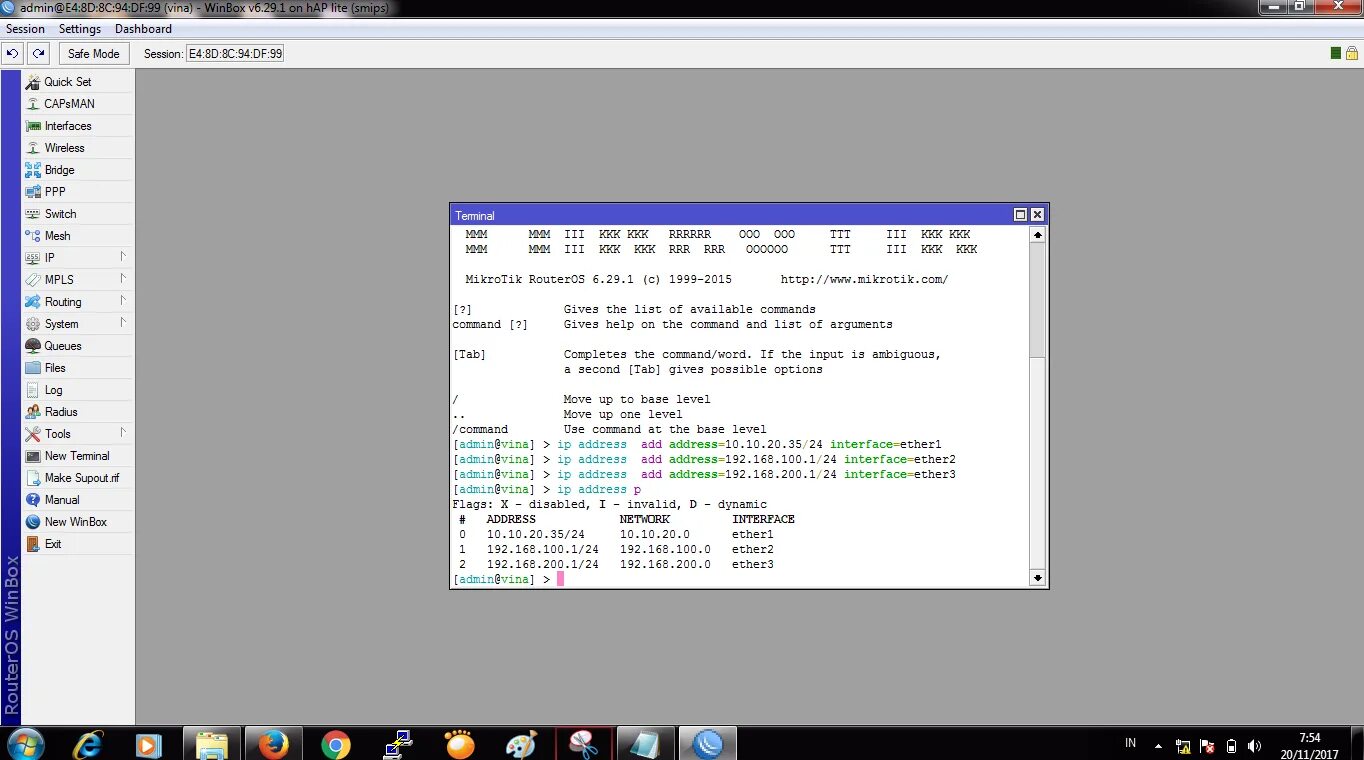1364x760 pixels.
Task: Open Quick Set in the sidebar
Action: (x=77, y=82)
